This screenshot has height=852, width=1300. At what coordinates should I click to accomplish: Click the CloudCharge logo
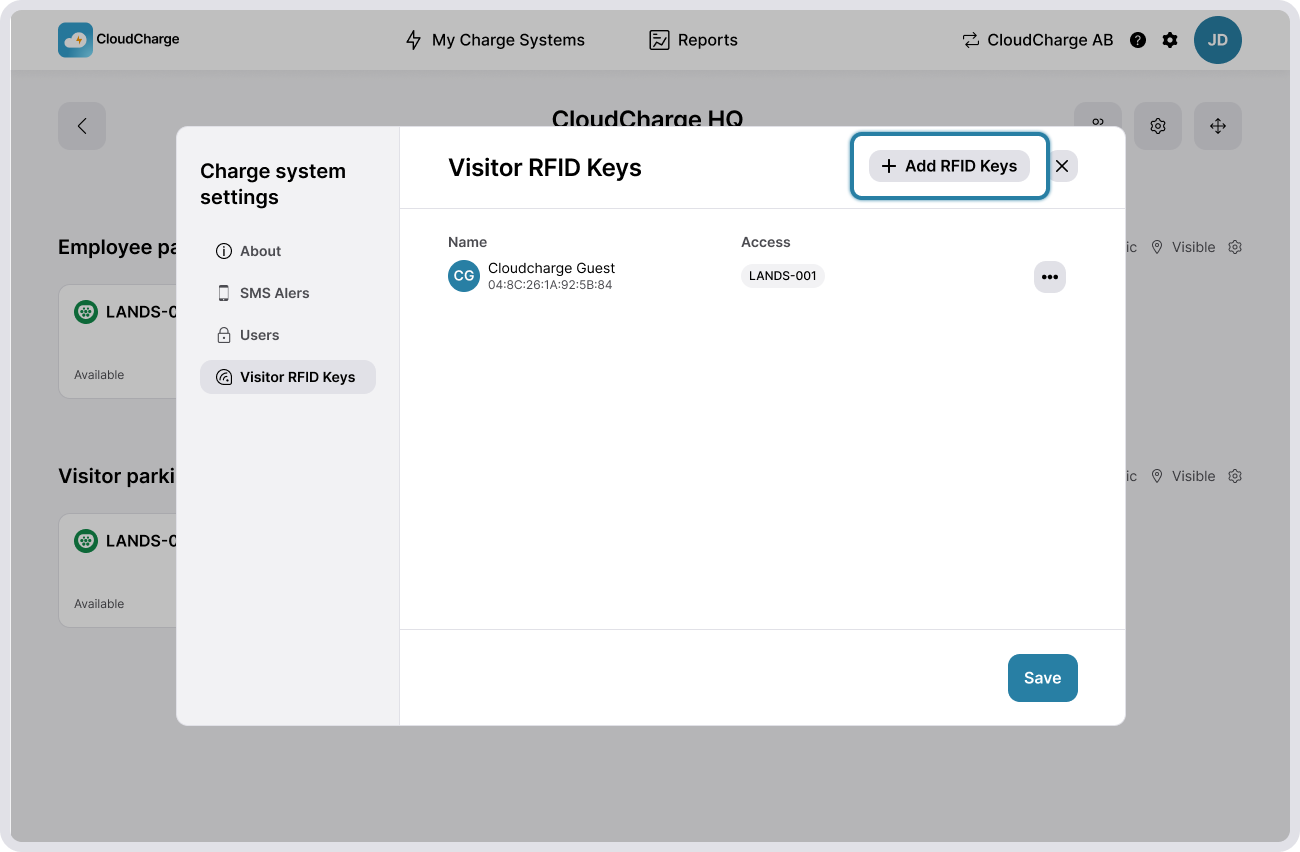click(118, 39)
